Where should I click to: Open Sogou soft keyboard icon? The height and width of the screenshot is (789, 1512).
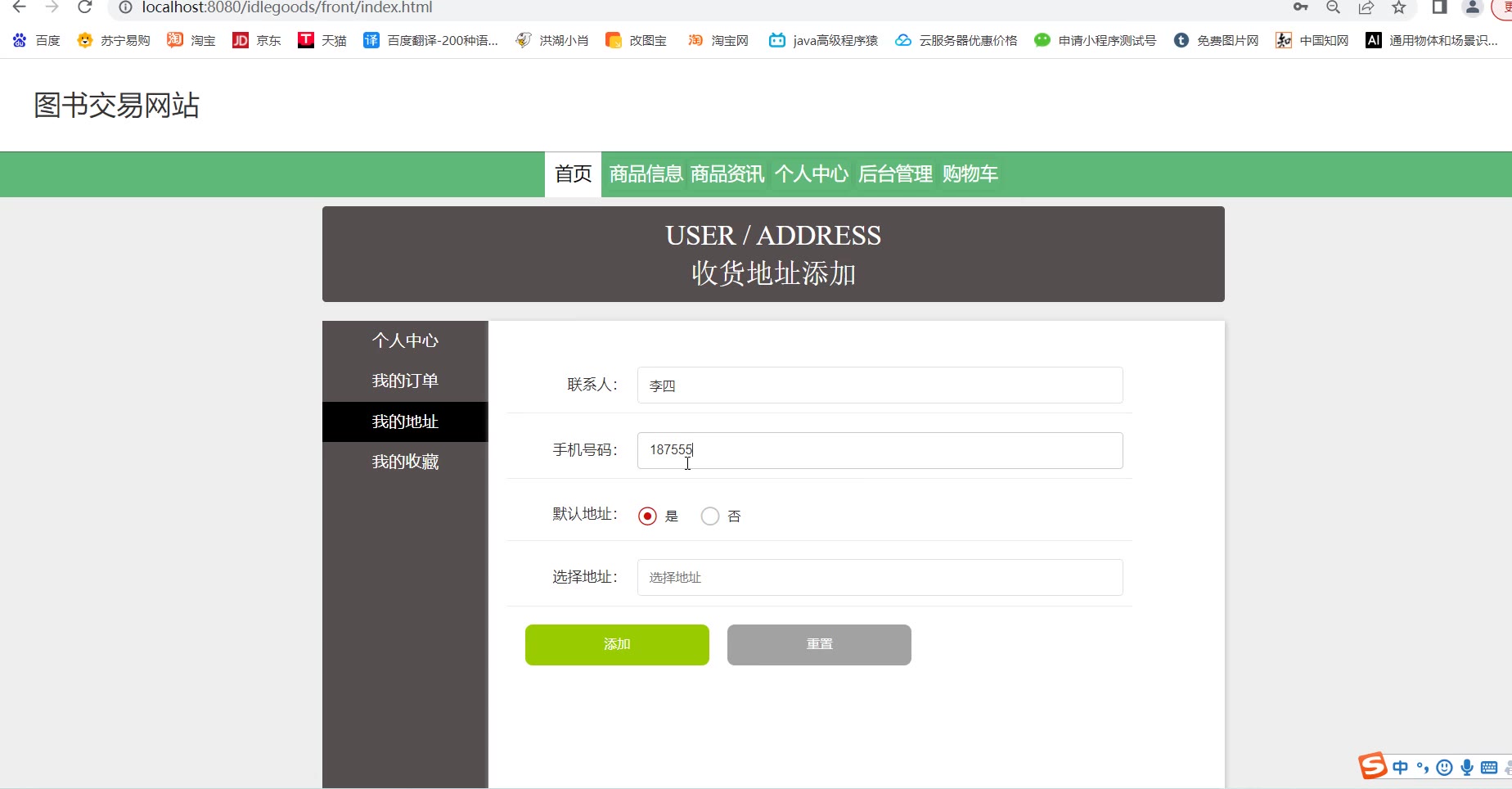1489,768
